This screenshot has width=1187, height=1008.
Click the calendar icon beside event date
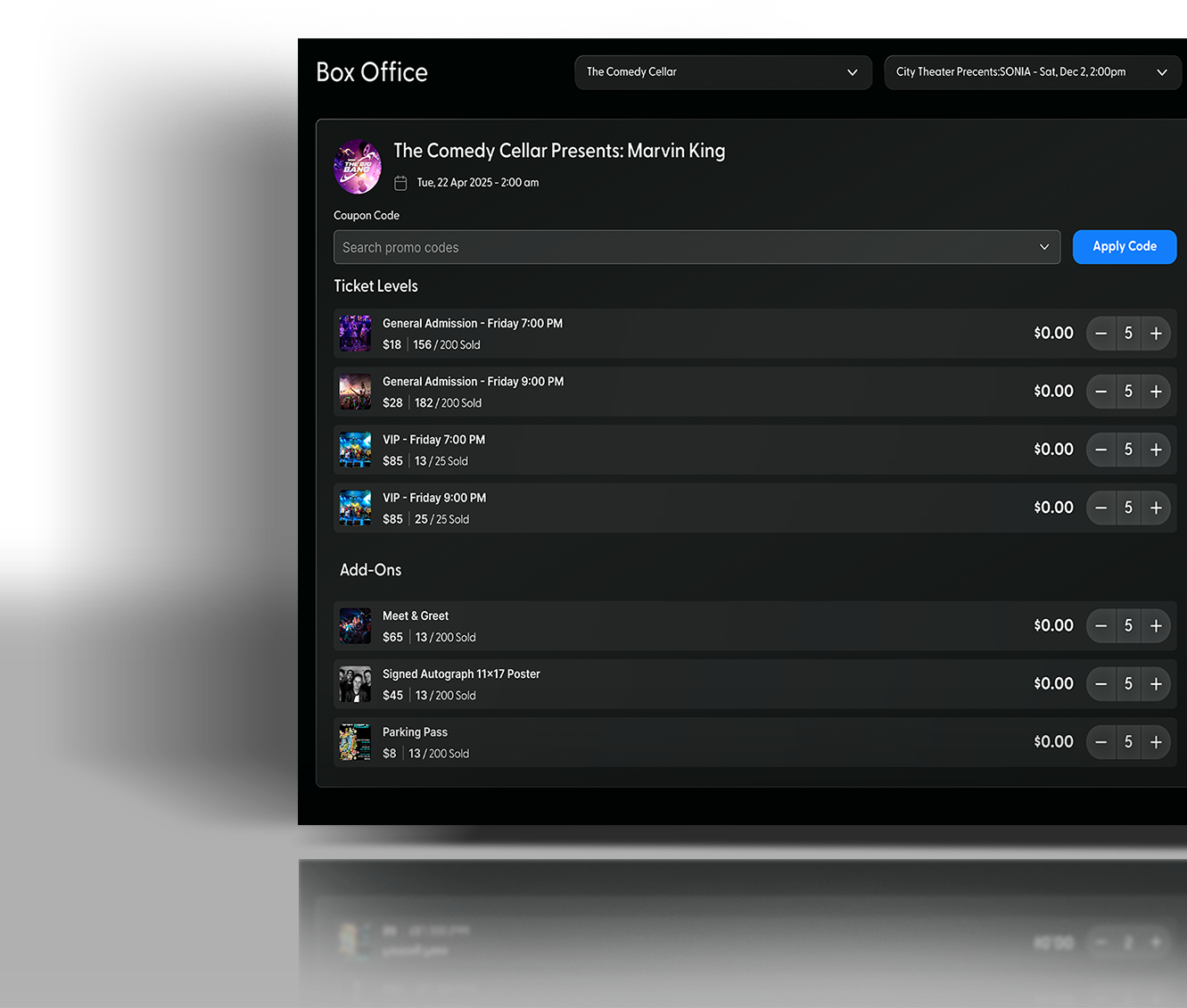(400, 183)
